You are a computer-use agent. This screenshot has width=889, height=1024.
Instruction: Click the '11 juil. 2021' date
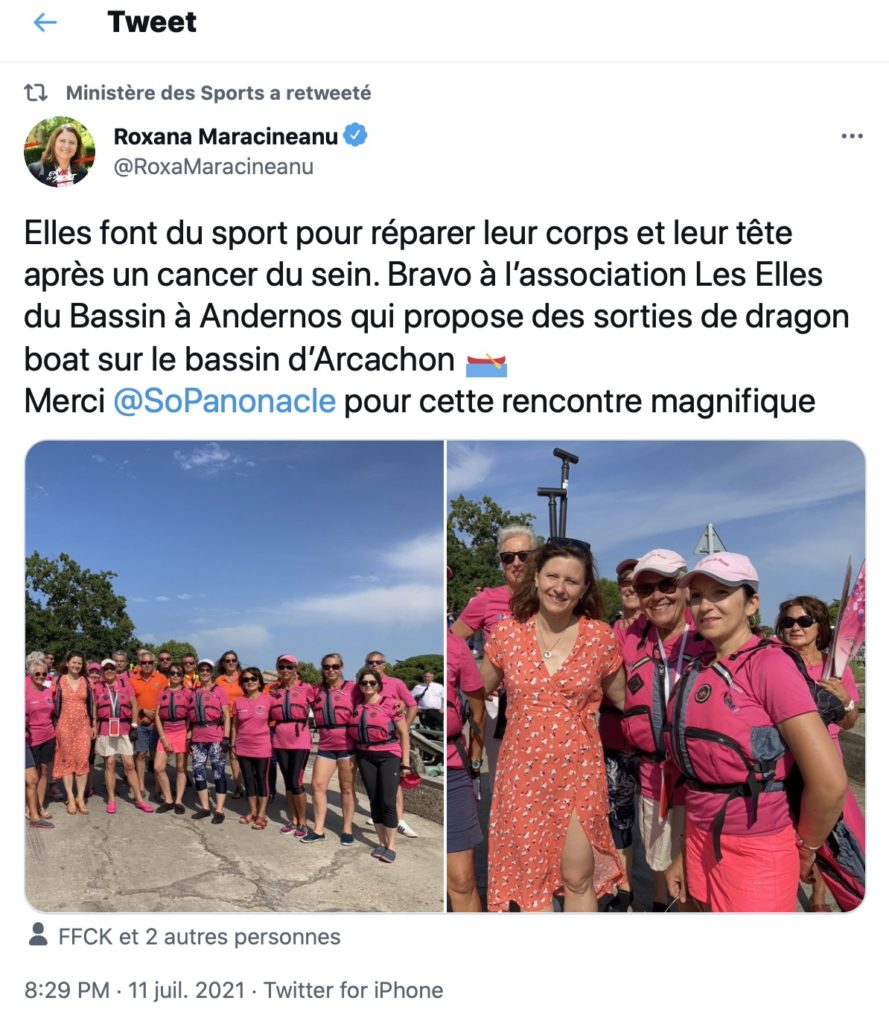(186, 990)
